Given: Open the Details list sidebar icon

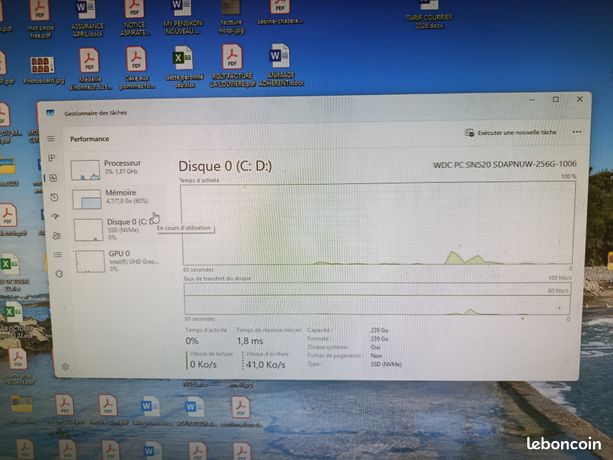Looking at the screenshot, I should [57, 254].
